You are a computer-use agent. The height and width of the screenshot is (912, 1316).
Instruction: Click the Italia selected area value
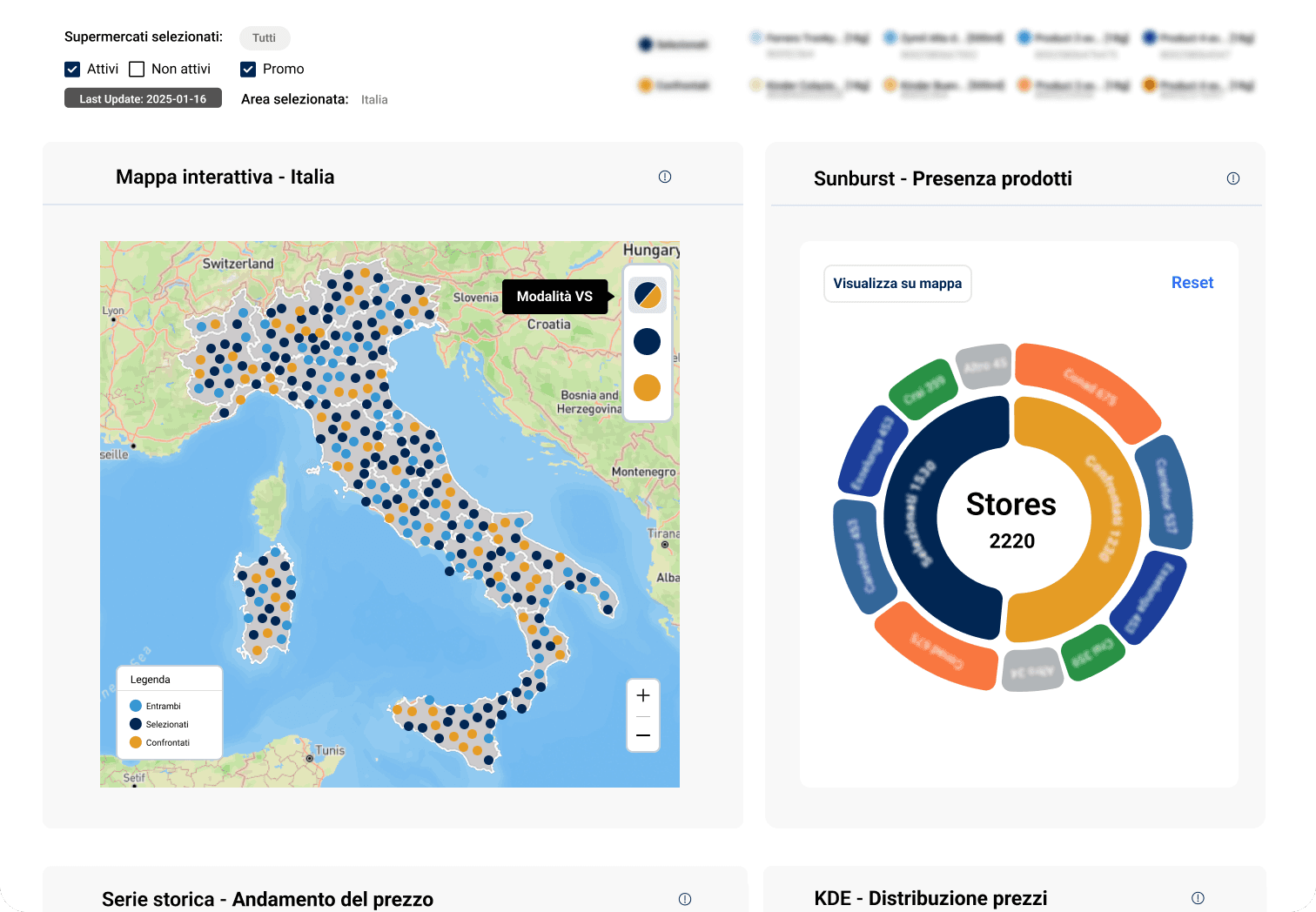[x=374, y=100]
